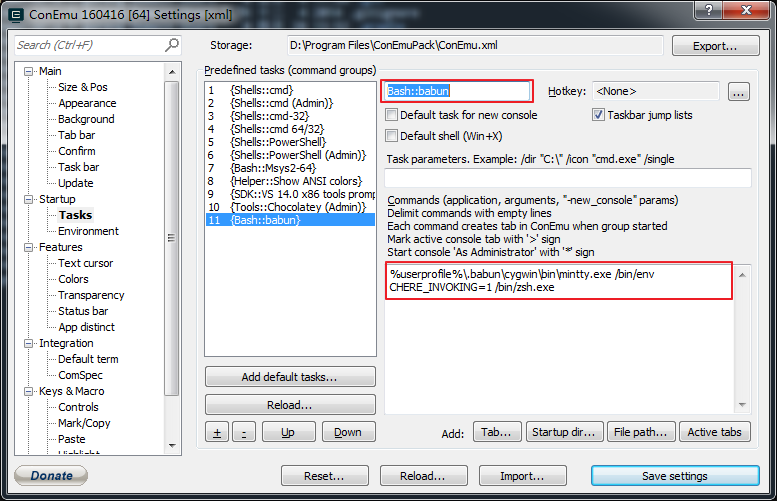Screen dimensions: 777x501
Task: Click the Import... button
Action: (522, 476)
